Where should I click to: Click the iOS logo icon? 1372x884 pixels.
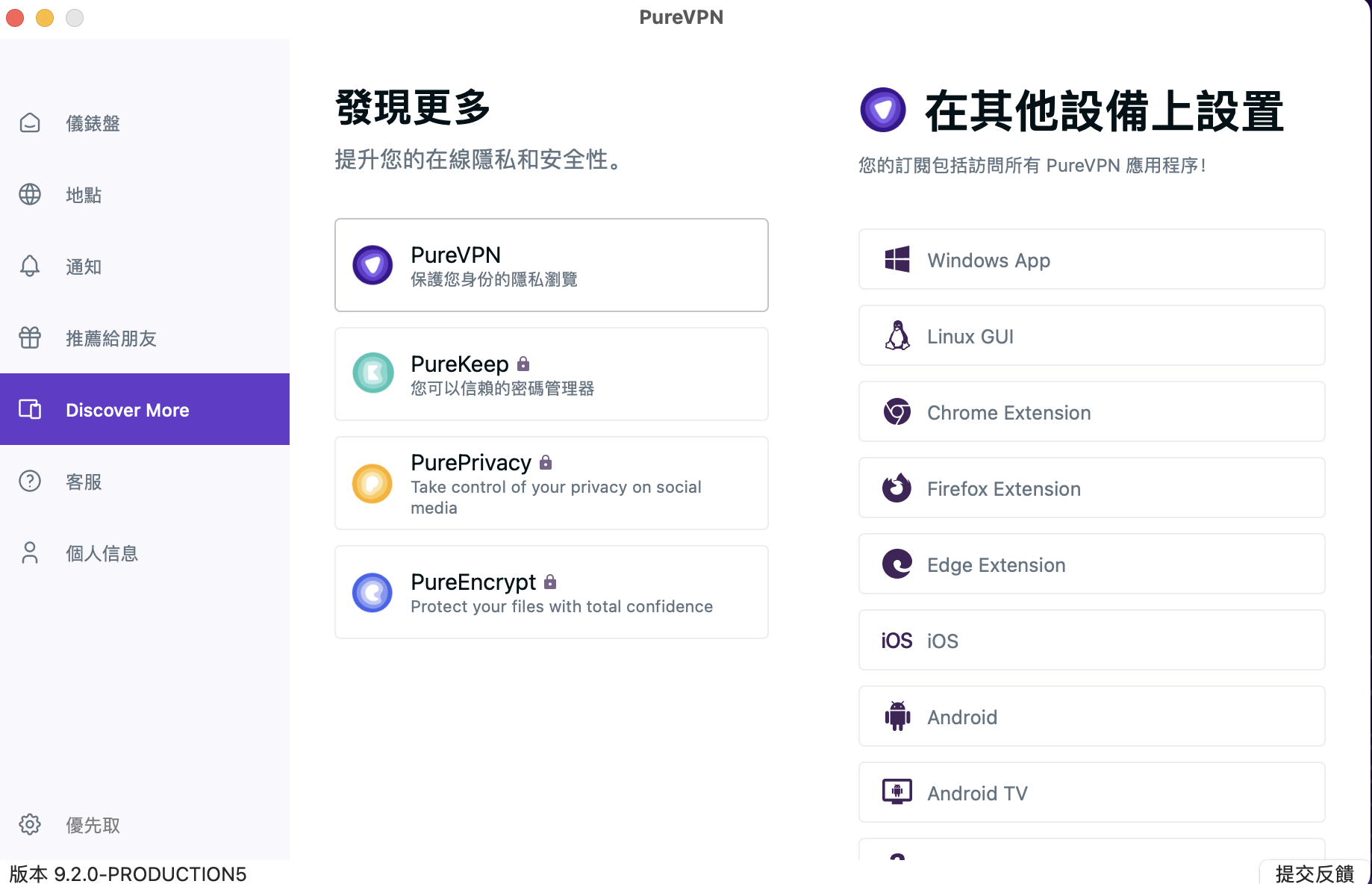pyautogui.click(x=897, y=641)
